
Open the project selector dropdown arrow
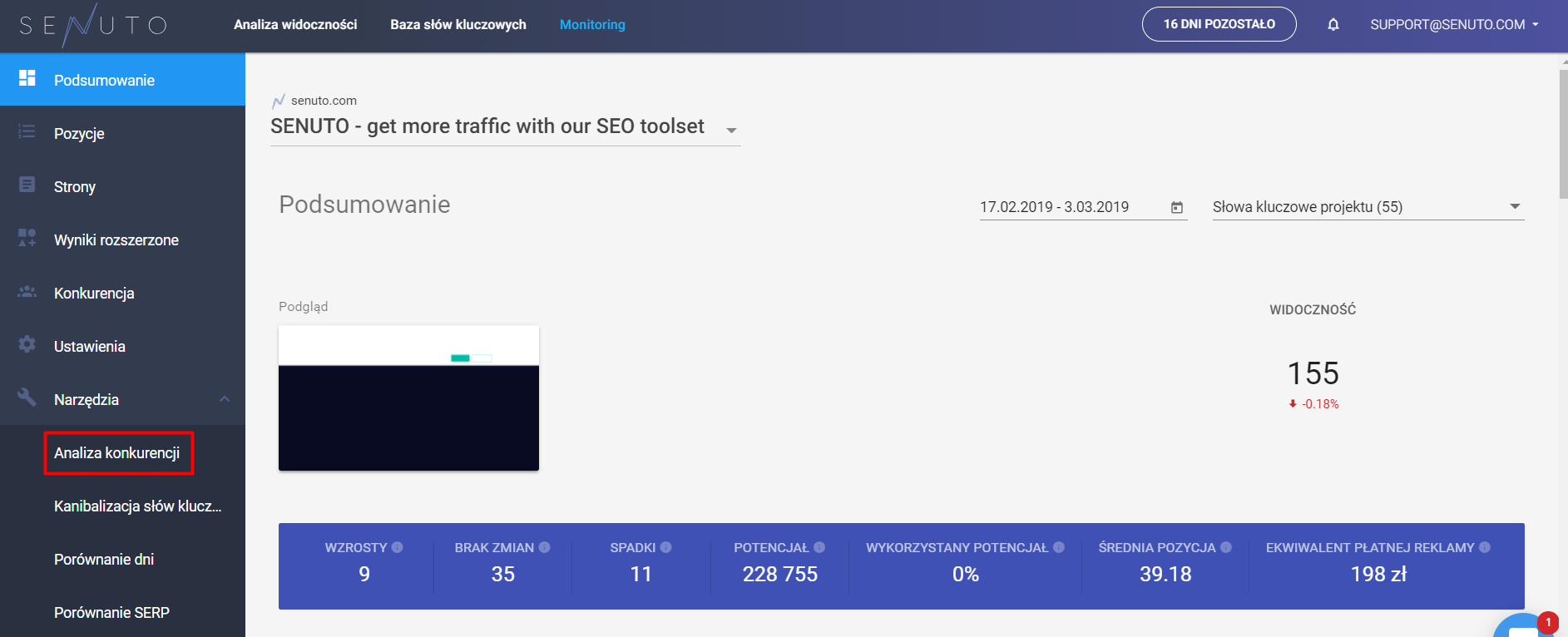[x=731, y=130]
